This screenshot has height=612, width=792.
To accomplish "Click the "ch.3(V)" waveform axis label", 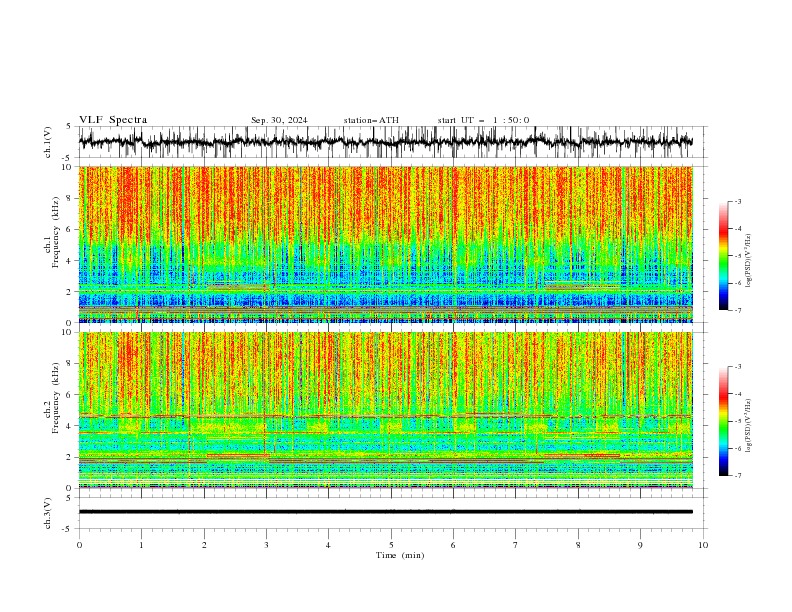I will point(48,513).
